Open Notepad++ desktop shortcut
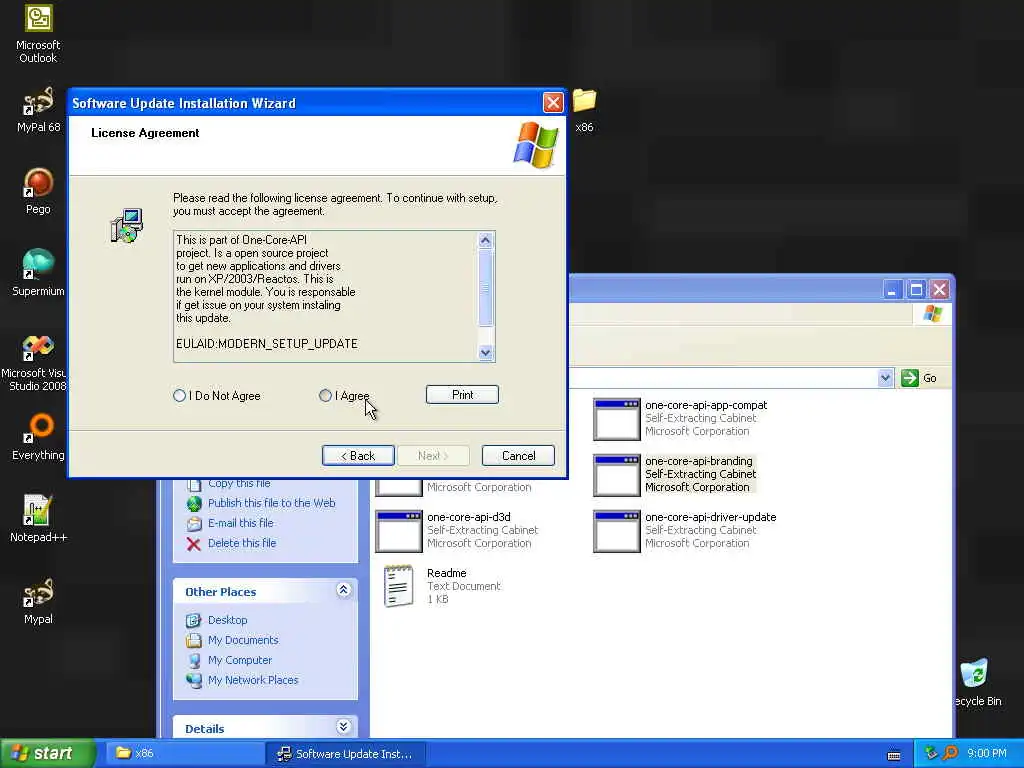The width and height of the screenshot is (1024, 768). (38, 511)
